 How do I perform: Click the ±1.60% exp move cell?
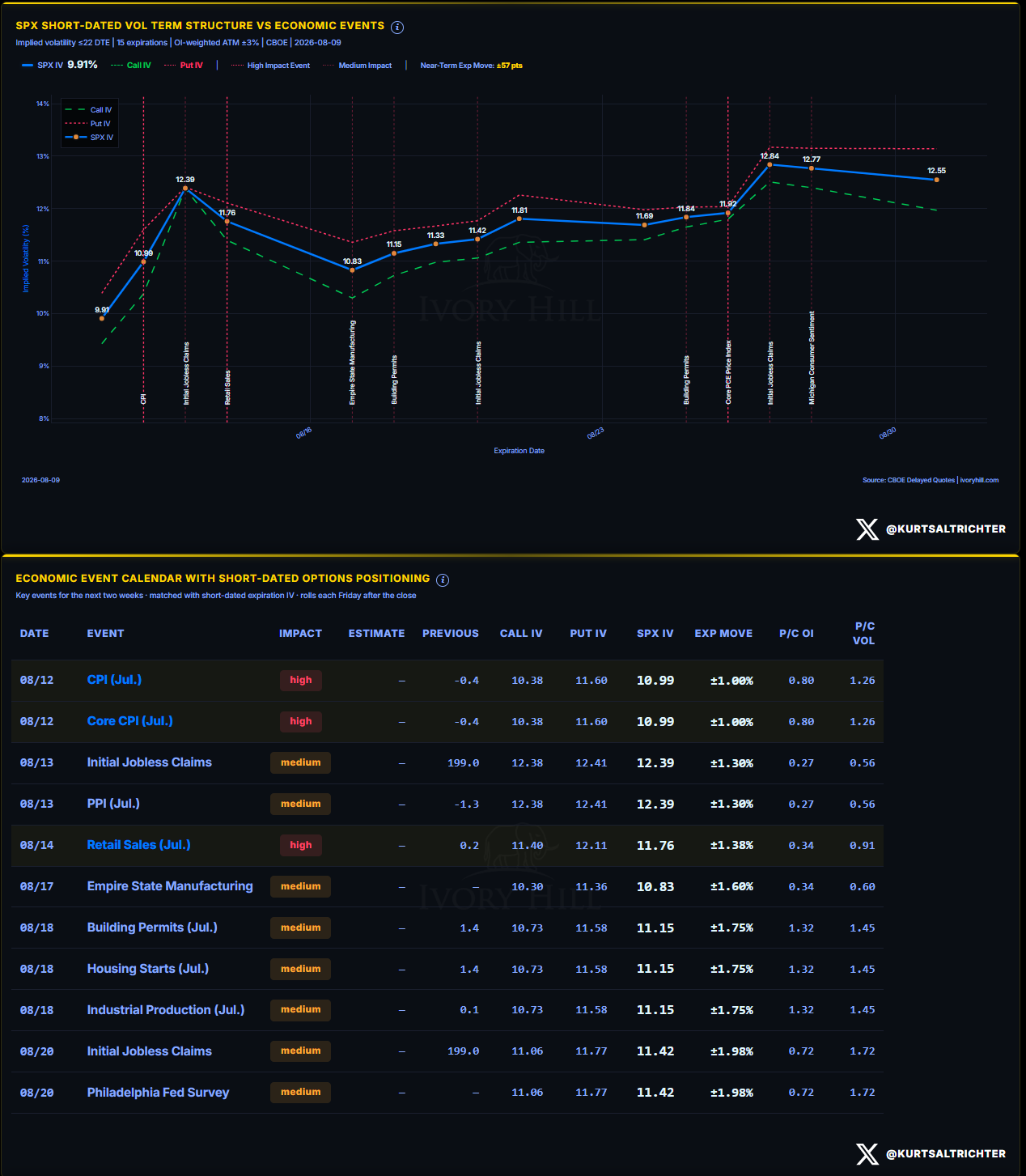coord(731,887)
